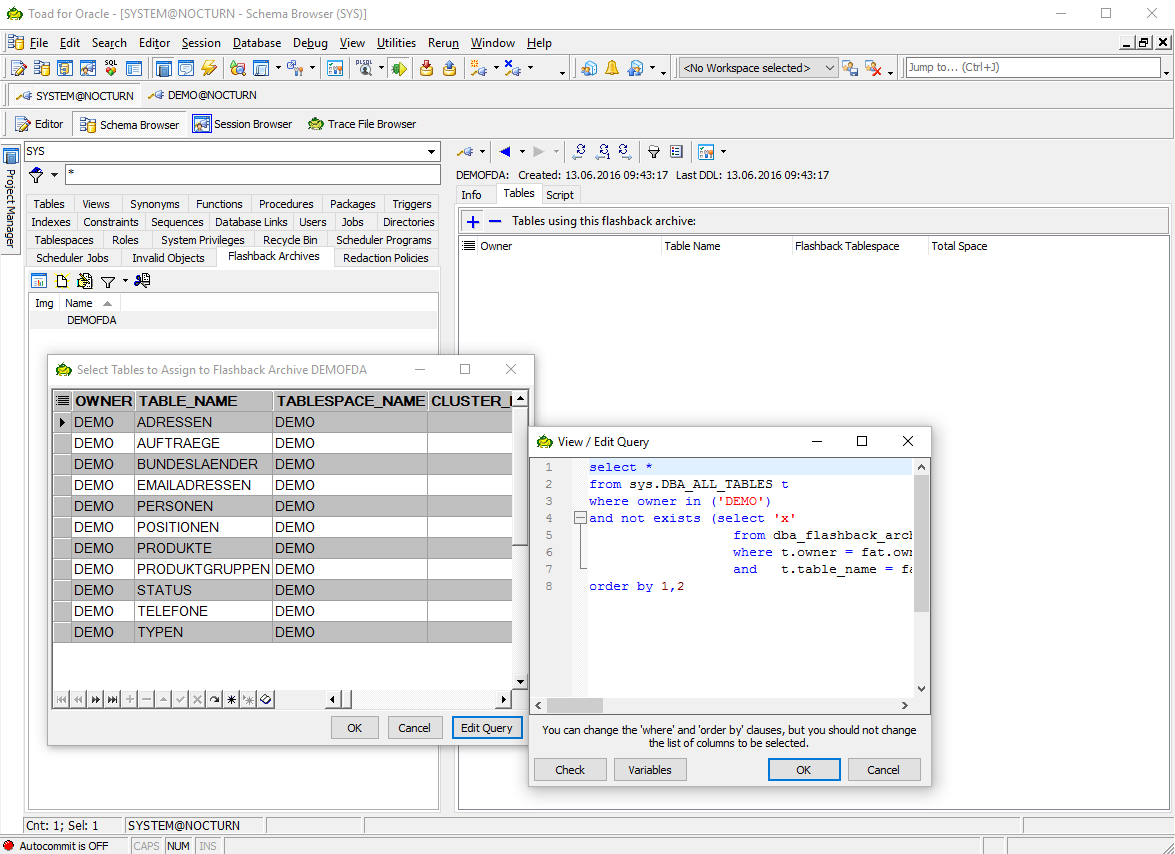Click the yellow bell notification icon

[x=611, y=68]
